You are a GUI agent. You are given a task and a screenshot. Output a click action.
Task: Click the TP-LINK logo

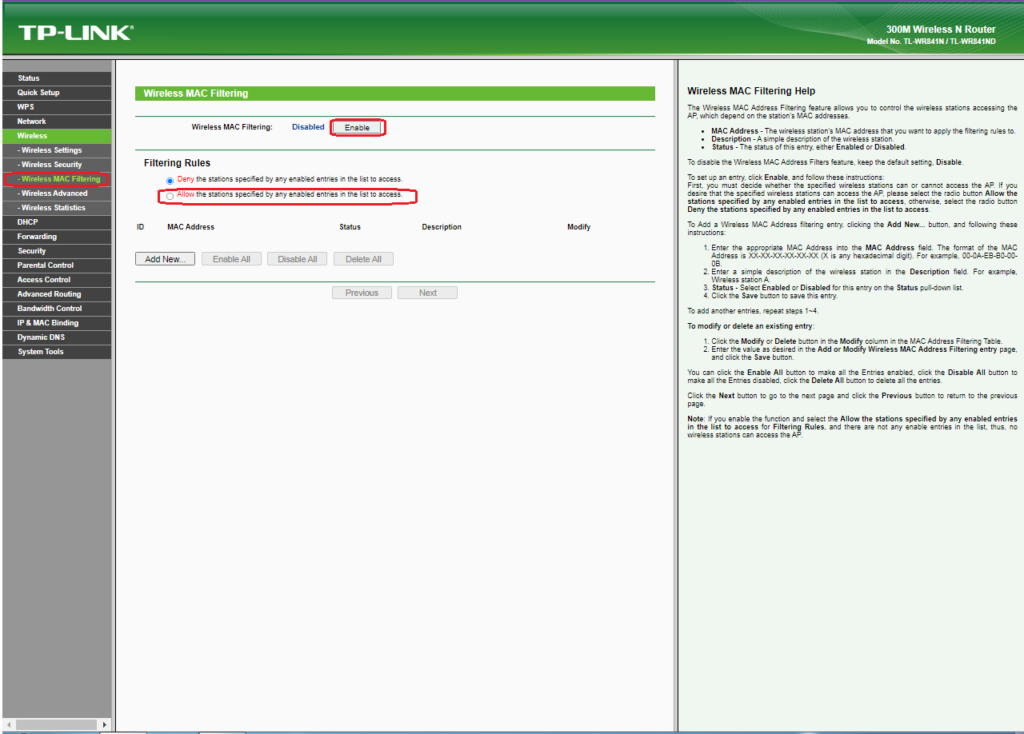coord(76,33)
